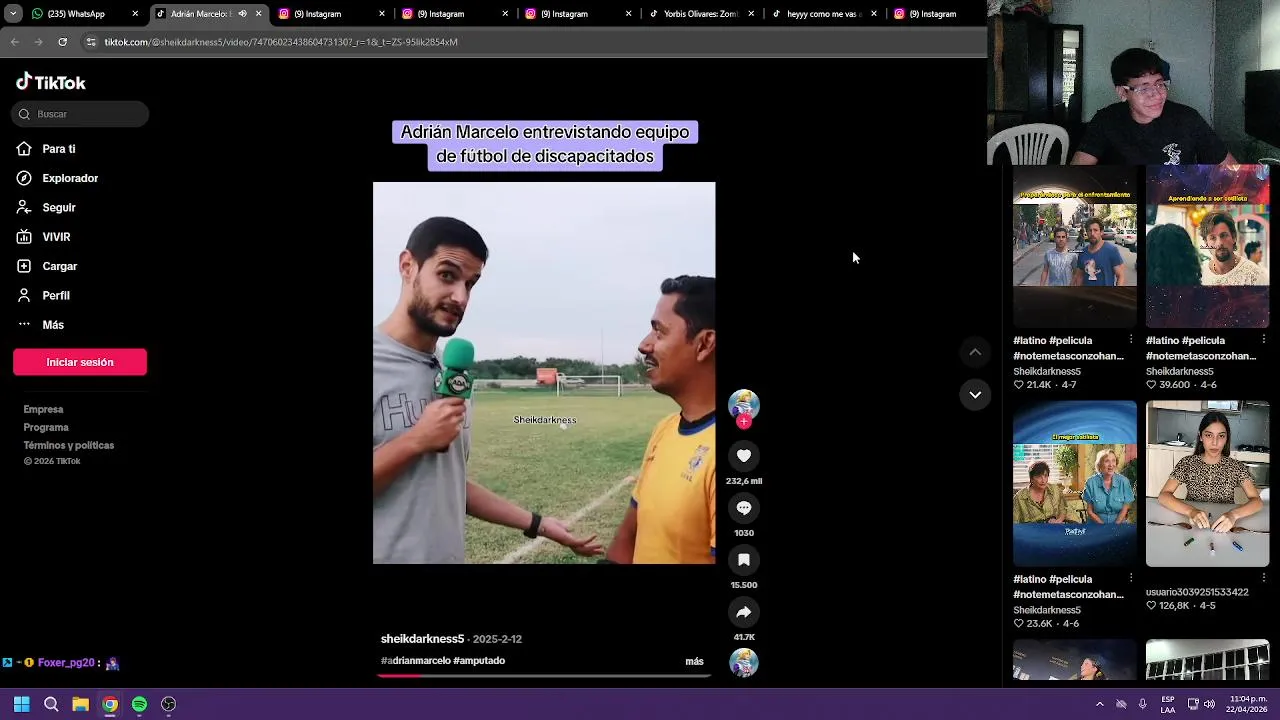Go to previous video with up chevron

[x=975, y=352]
